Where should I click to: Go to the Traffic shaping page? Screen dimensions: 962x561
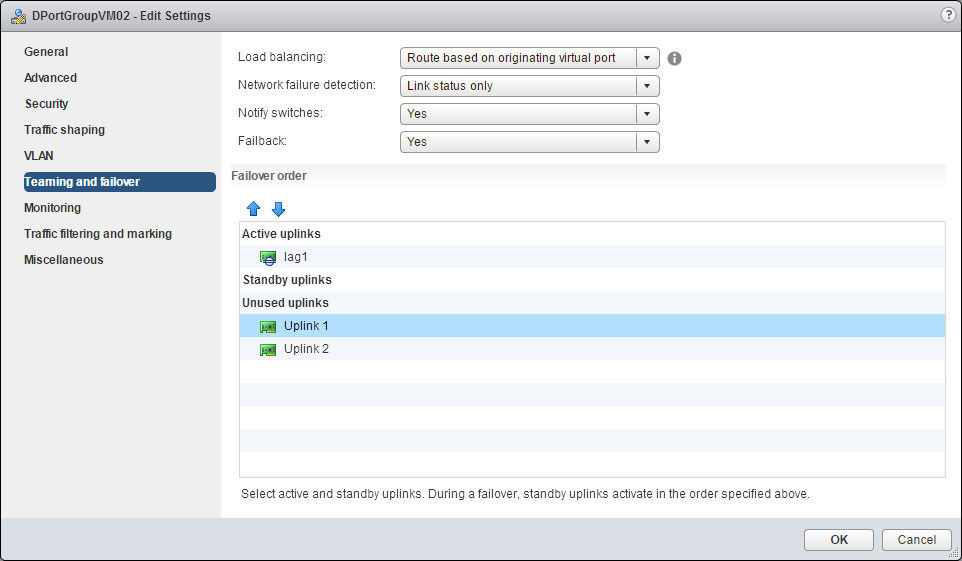point(64,130)
